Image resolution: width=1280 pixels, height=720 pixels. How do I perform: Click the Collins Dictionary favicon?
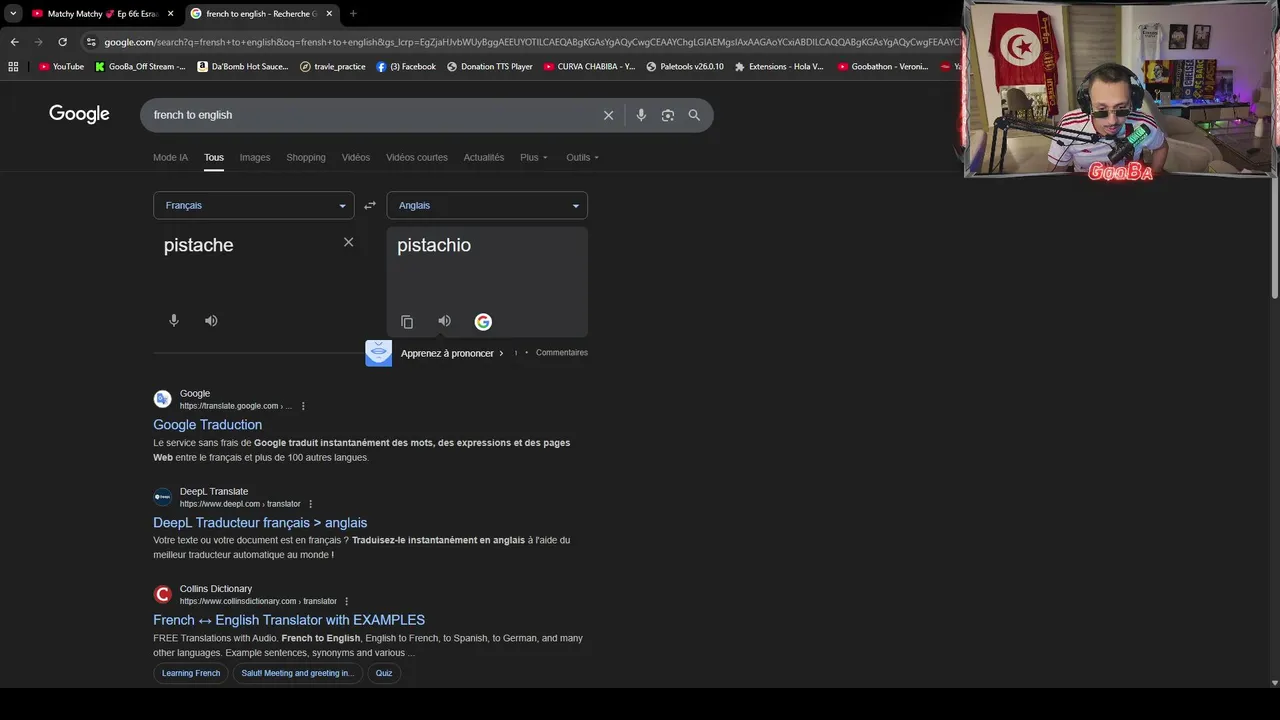(x=162, y=594)
